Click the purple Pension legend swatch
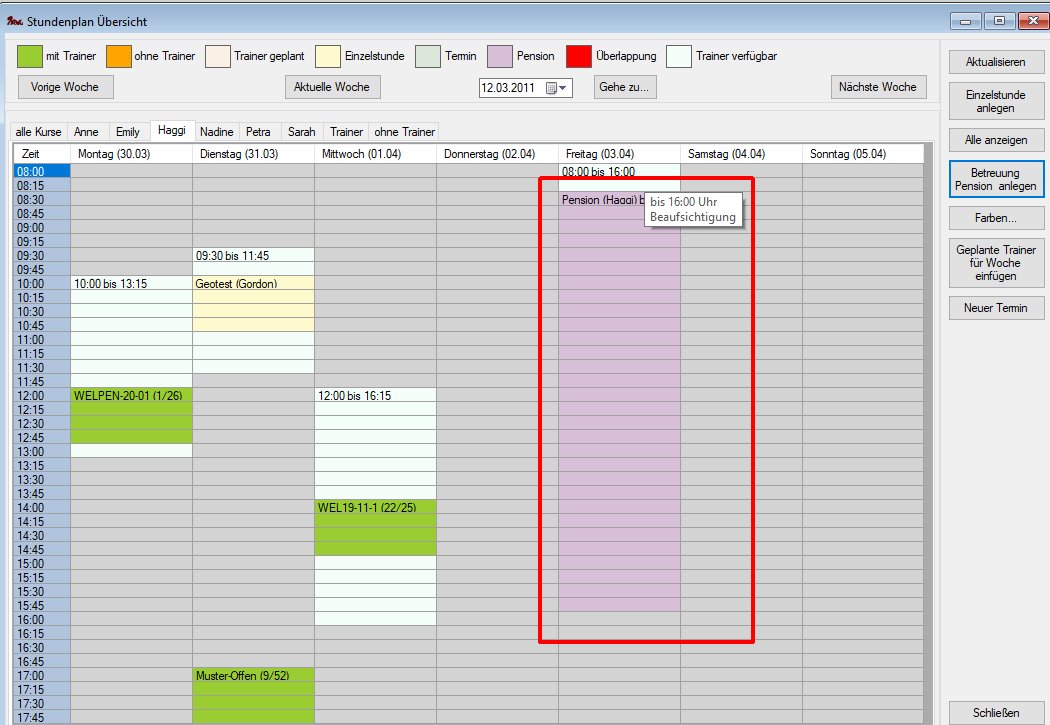1050x725 pixels. pyautogui.click(x=499, y=56)
